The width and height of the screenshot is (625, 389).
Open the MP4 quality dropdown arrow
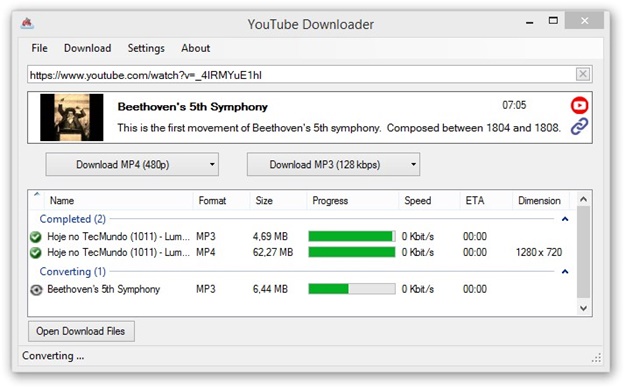click(212, 165)
